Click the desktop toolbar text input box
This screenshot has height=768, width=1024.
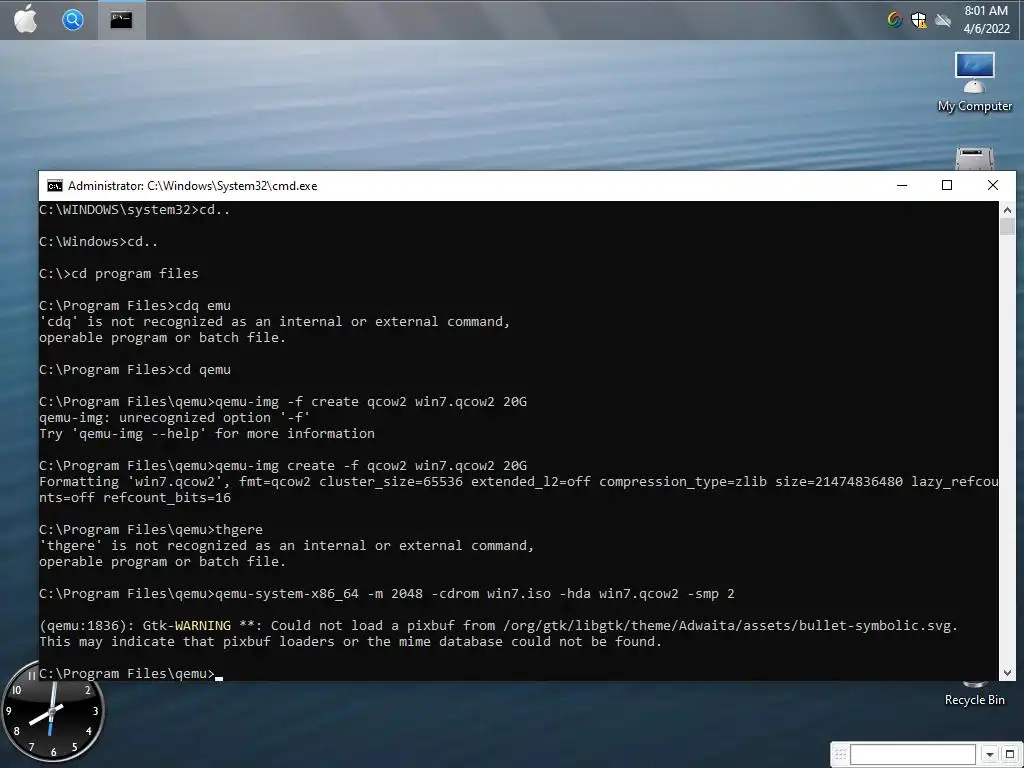[912, 754]
